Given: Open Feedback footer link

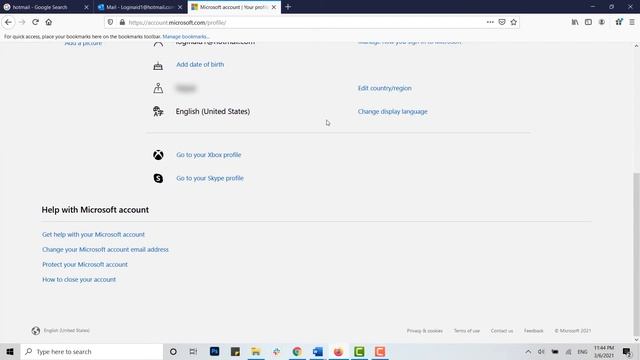Looking at the screenshot, I should (x=533, y=331).
